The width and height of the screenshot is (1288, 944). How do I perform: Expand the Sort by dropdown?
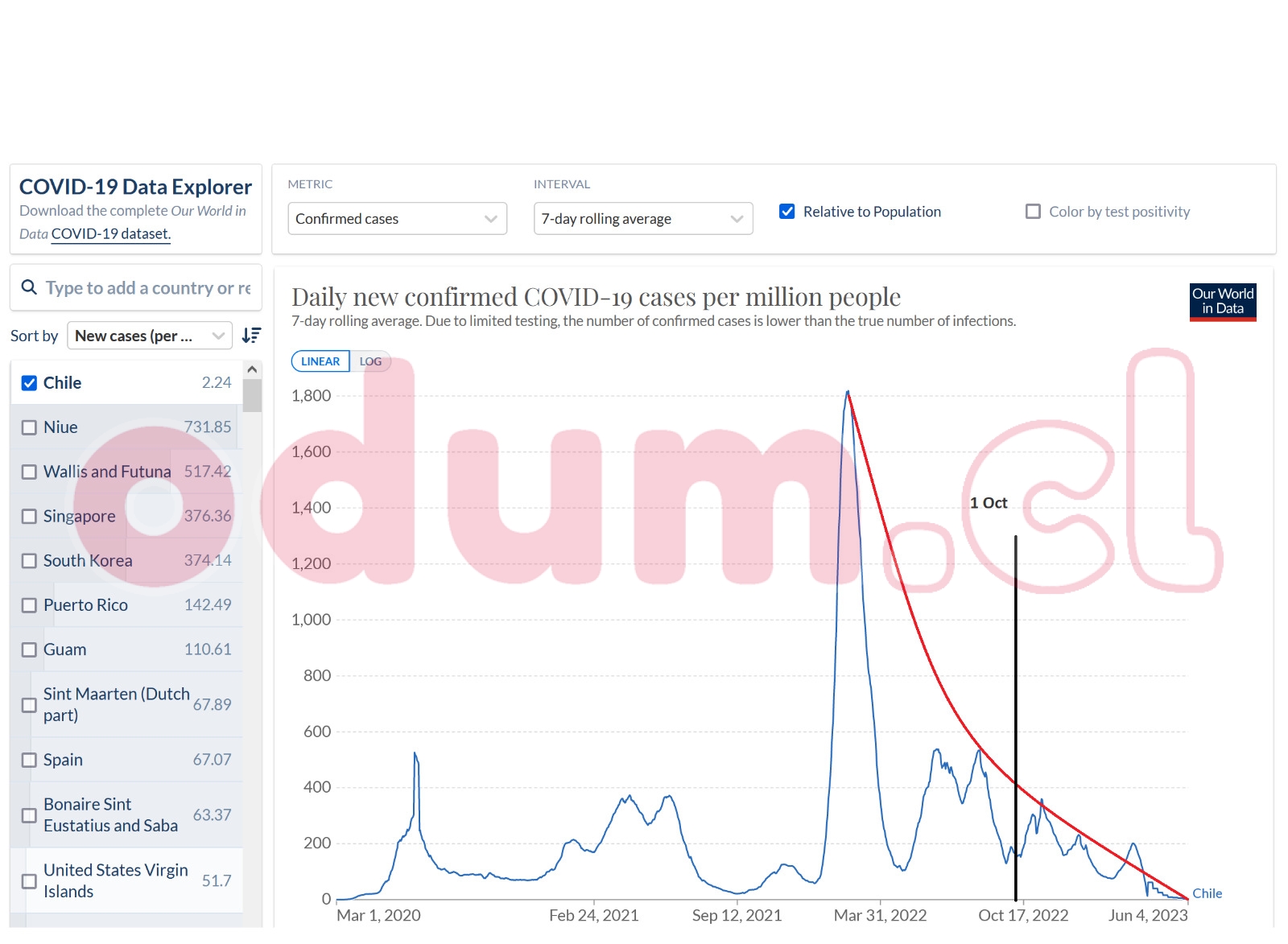pyautogui.click(x=149, y=336)
